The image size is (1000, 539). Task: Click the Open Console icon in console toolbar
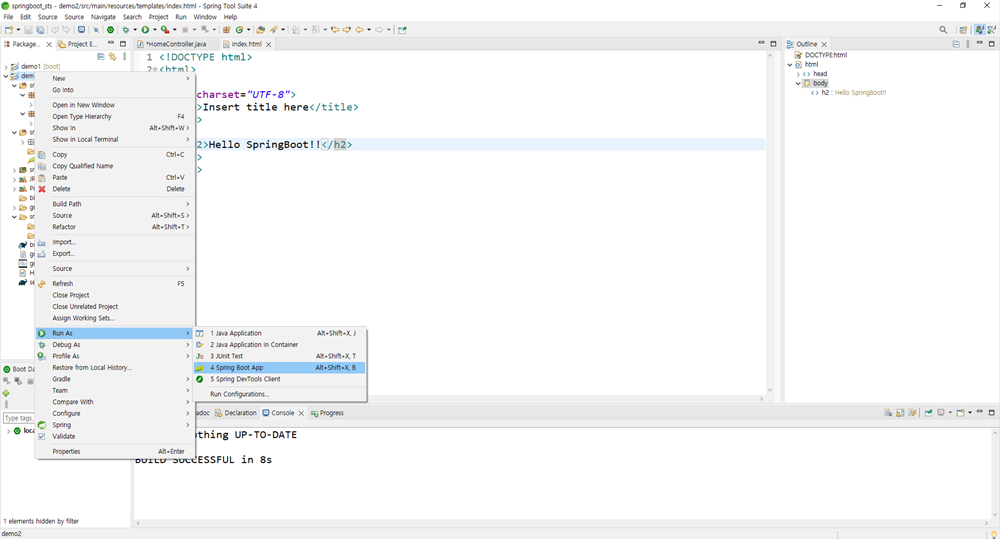960,413
